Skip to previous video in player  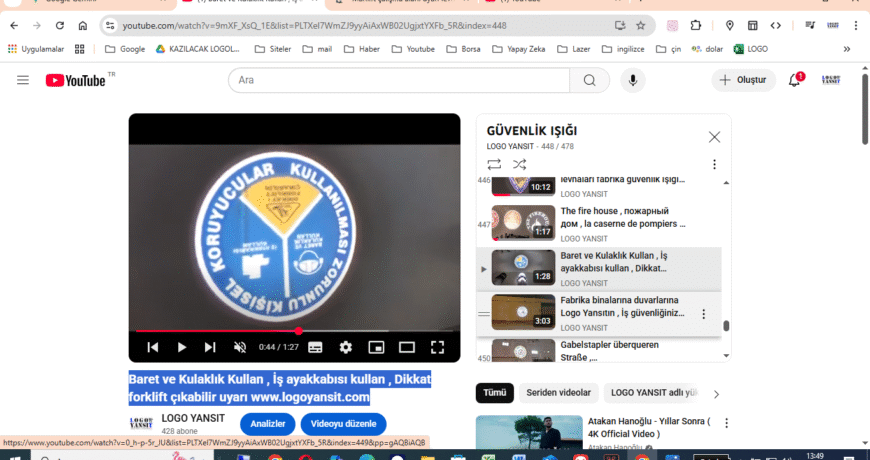153,347
